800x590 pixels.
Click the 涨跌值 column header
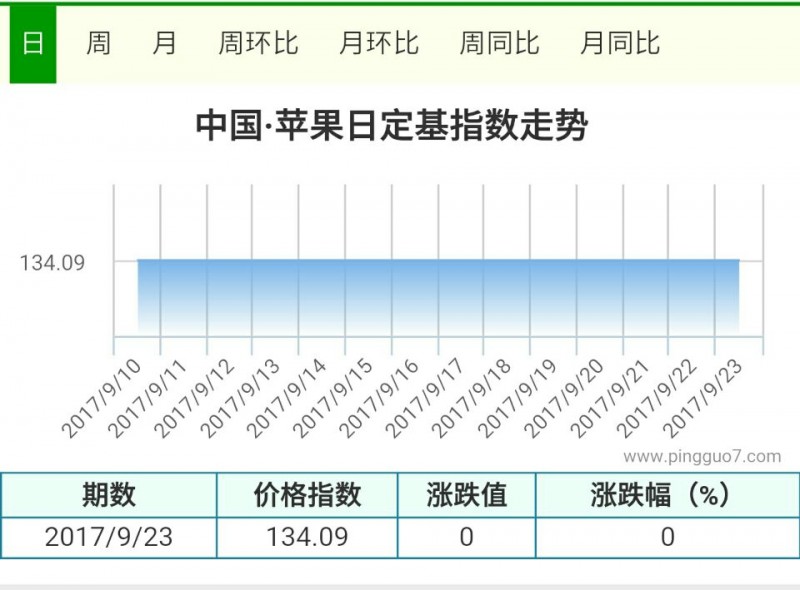coord(466,495)
